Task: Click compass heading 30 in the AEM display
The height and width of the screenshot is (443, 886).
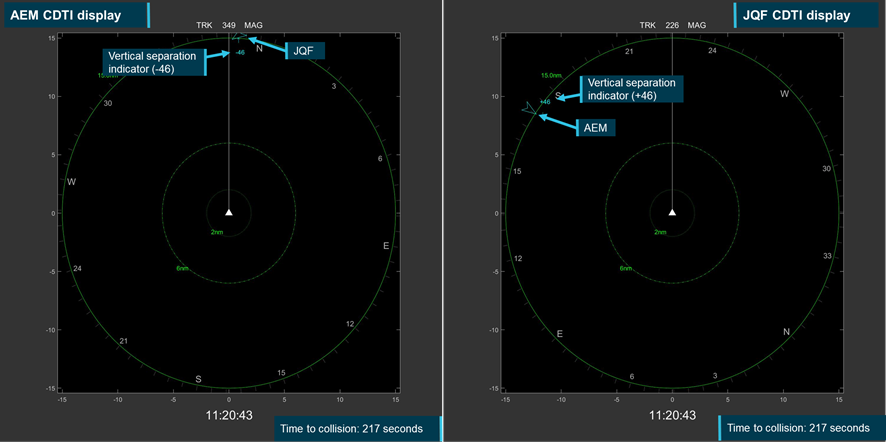Action: [x=108, y=103]
